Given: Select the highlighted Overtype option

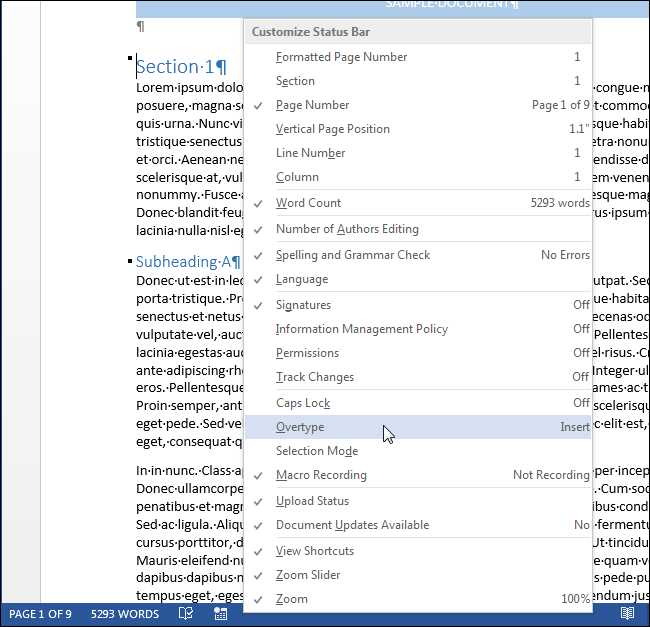Looking at the screenshot, I should [418, 427].
